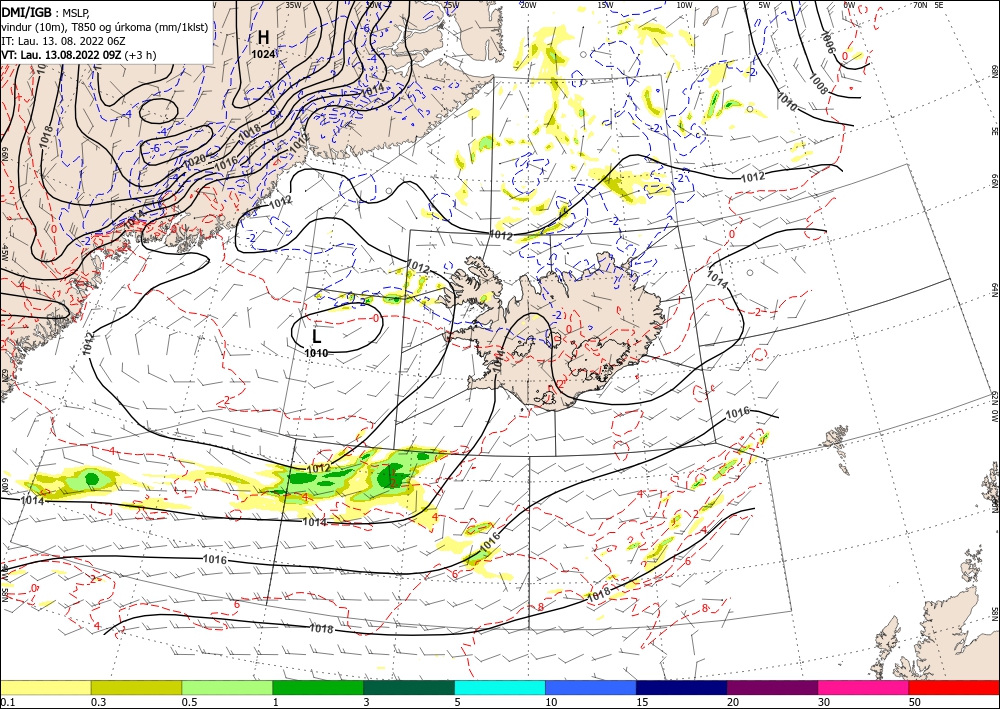Click the 'H' high pressure marker over Greenland
The width and height of the screenshot is (1000, 709).
263,37
